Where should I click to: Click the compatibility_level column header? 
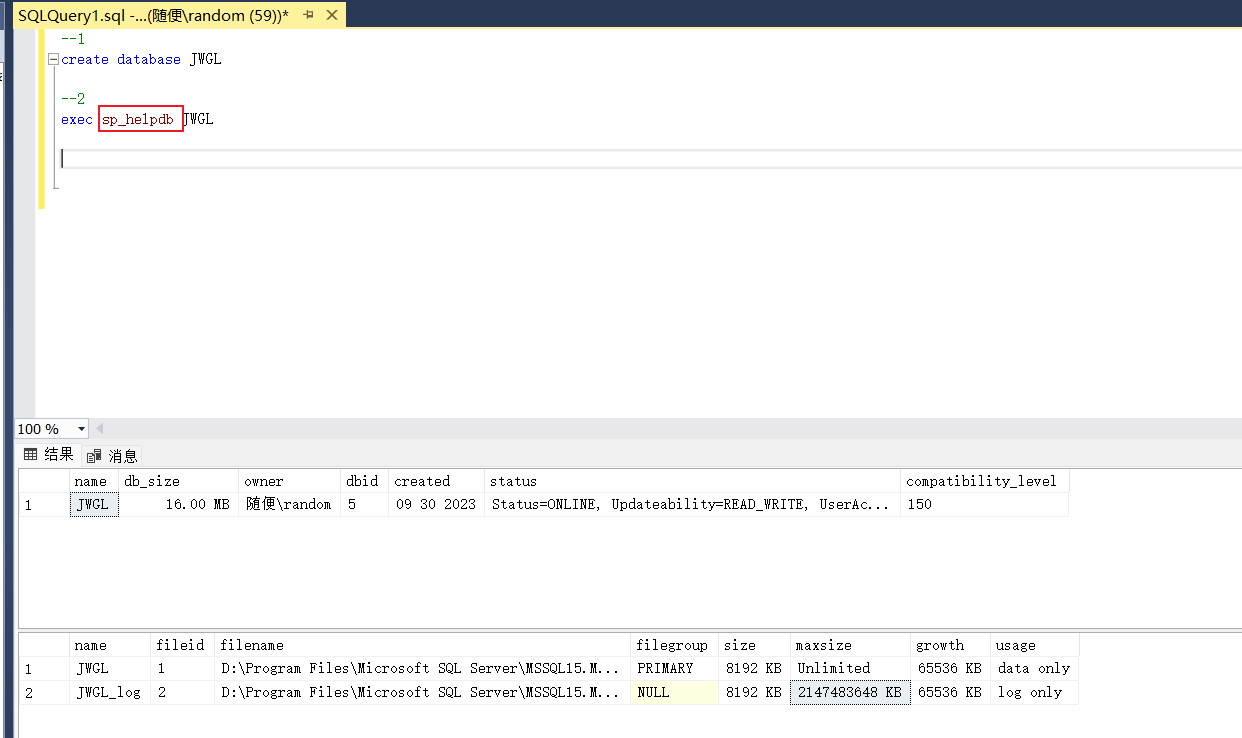tap(983, 481)
